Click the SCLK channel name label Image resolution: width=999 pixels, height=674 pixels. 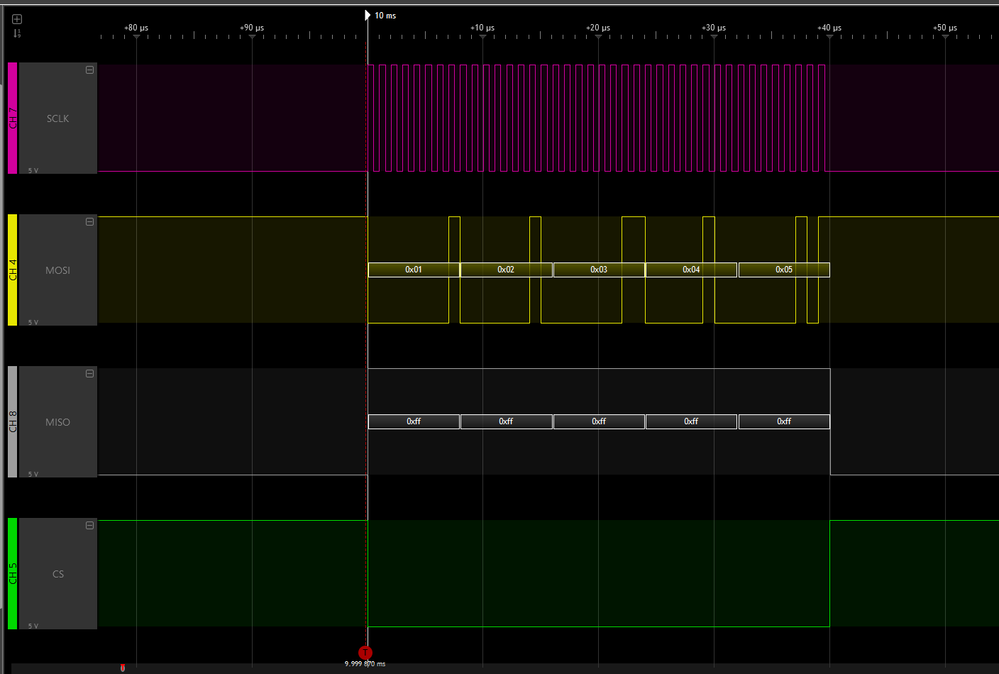tap(56, 118)
